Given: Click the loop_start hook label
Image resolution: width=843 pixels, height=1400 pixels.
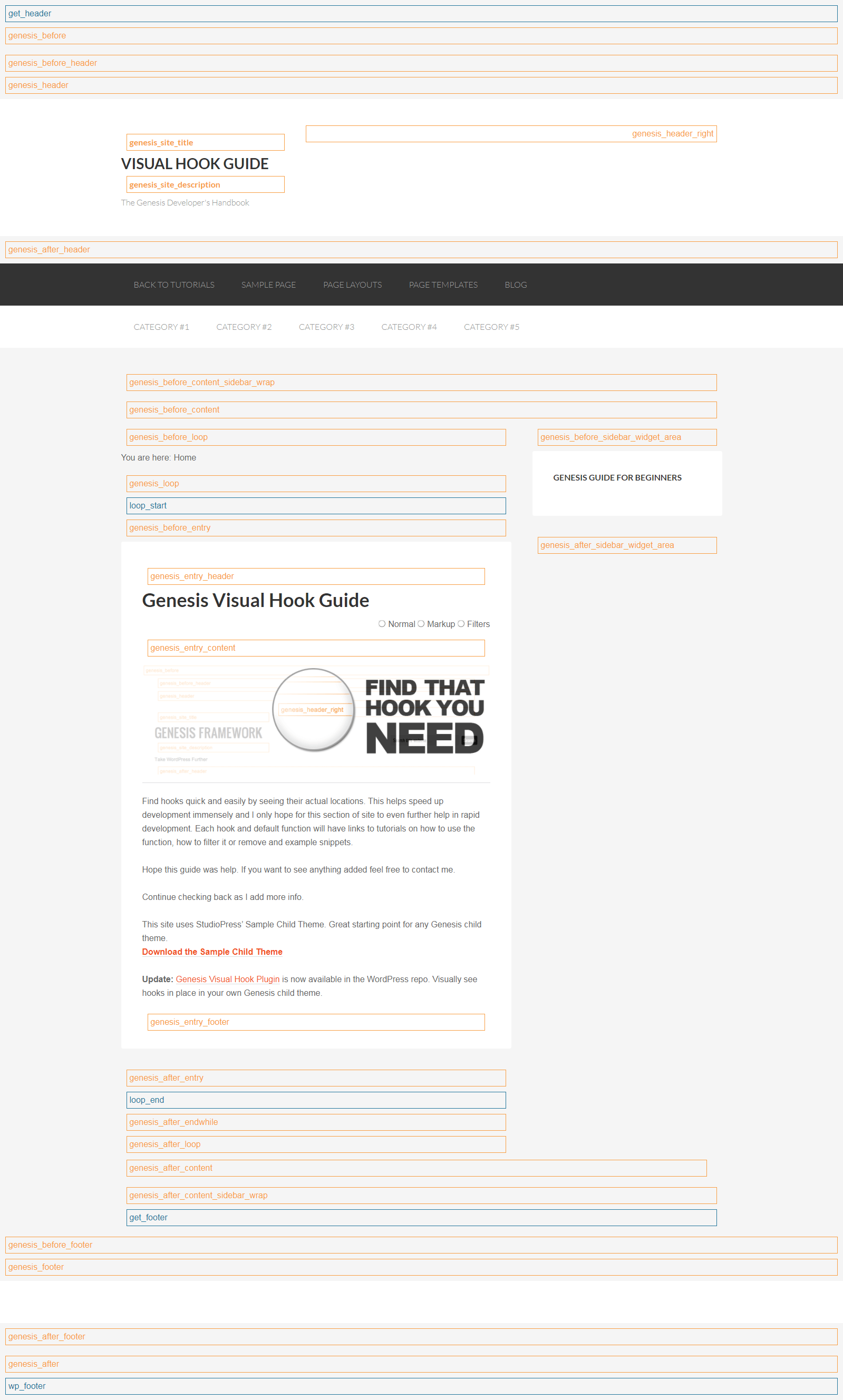Looking at the screenshot, I should 316,506.
